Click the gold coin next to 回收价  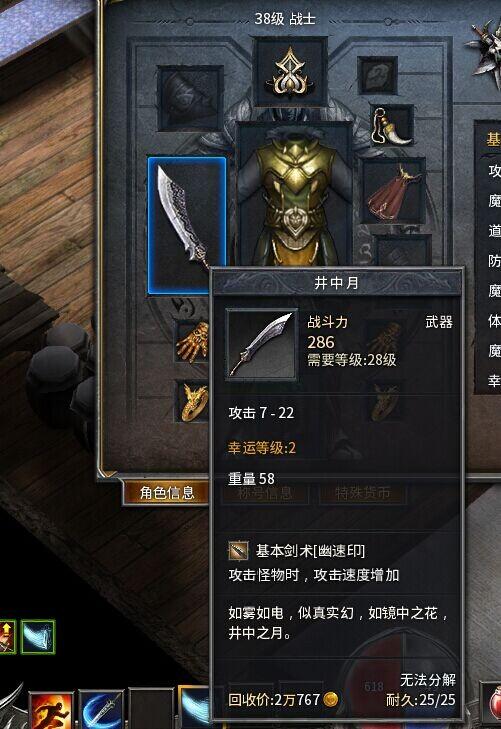click(331, 699)
